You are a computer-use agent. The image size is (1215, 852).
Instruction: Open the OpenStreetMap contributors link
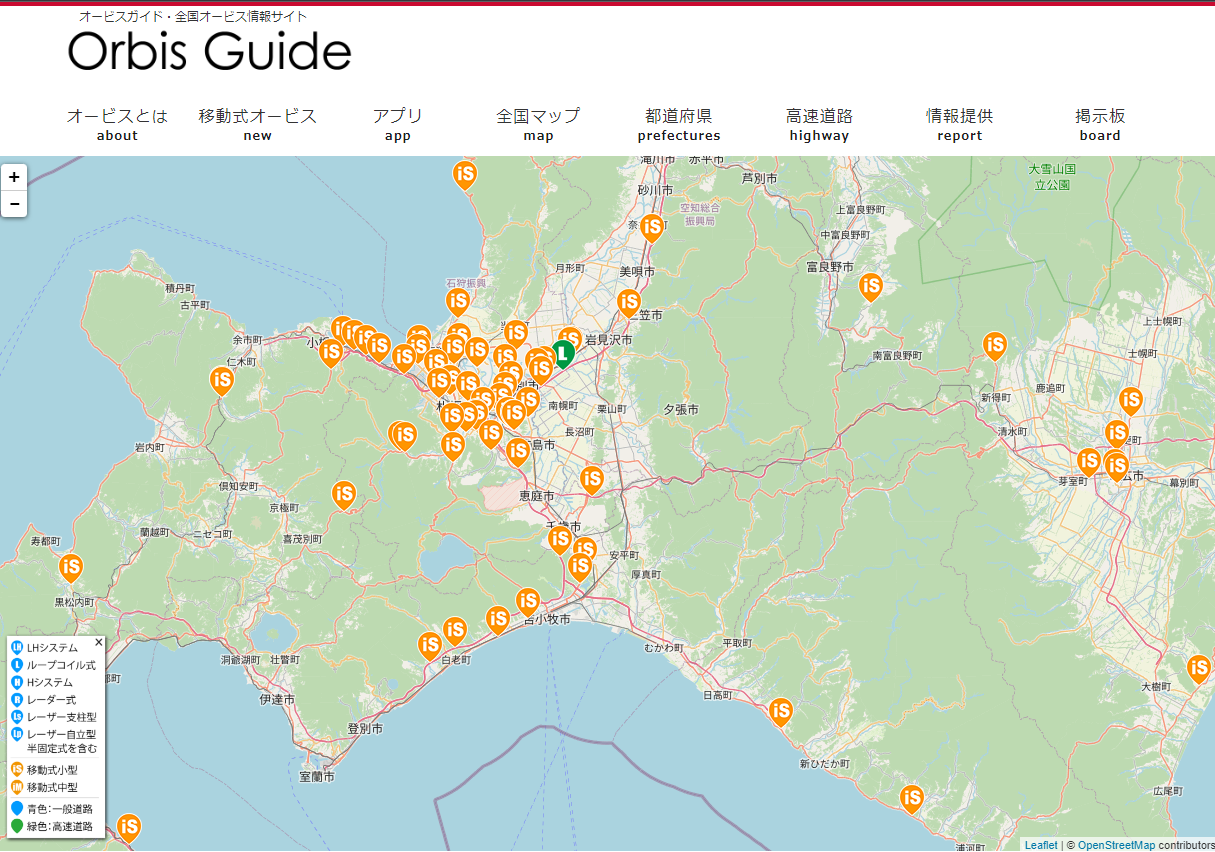coord(1115,845)
